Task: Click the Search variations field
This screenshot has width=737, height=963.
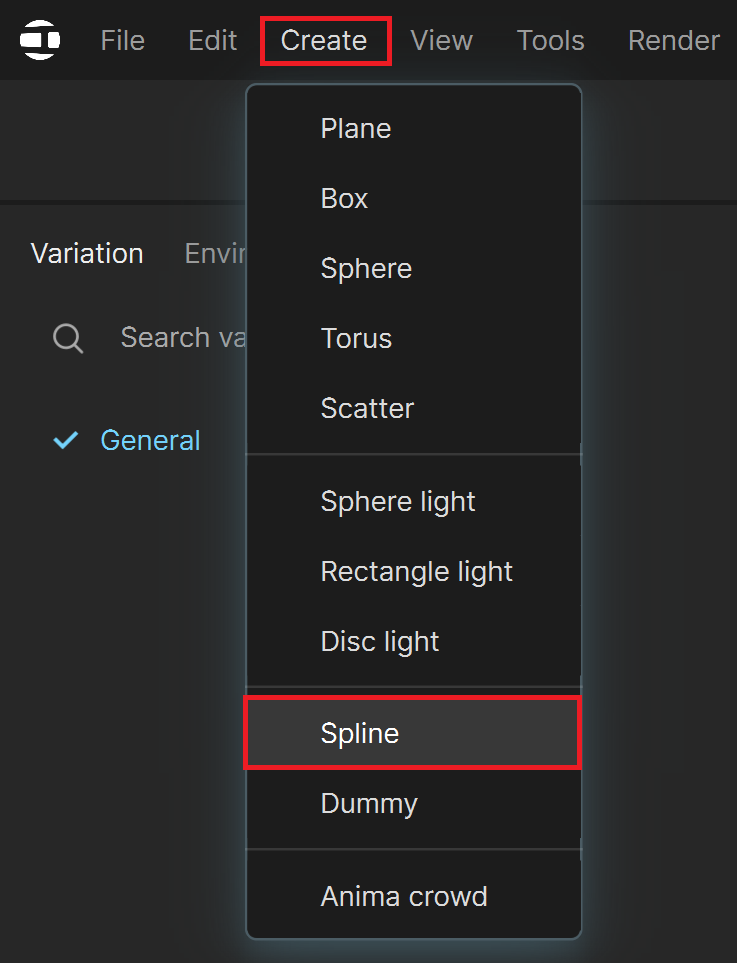Action: [183, 338]
